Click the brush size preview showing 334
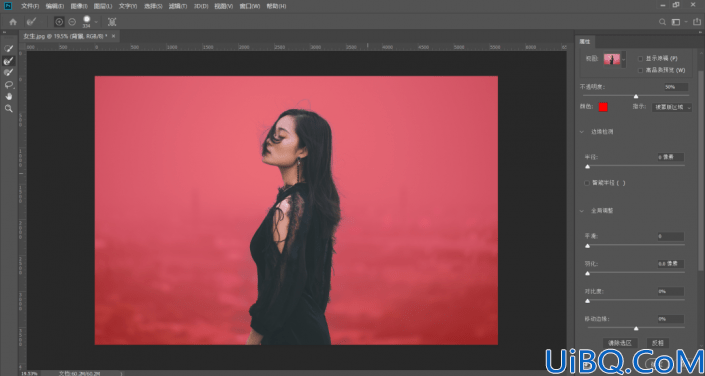 pyautogui.click(x=86, y=22)
